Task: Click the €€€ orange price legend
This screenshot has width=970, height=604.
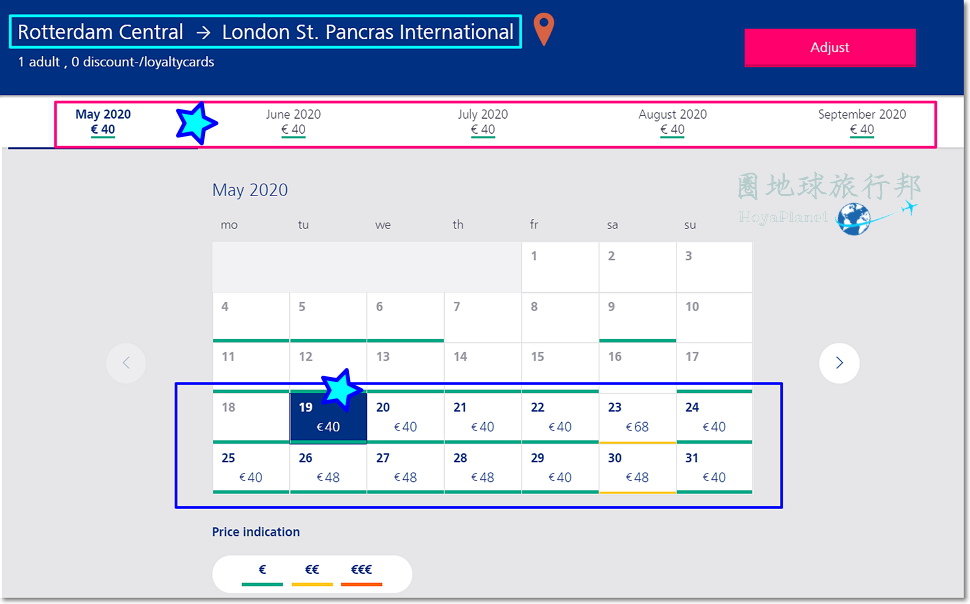Action: coord(361,574)
